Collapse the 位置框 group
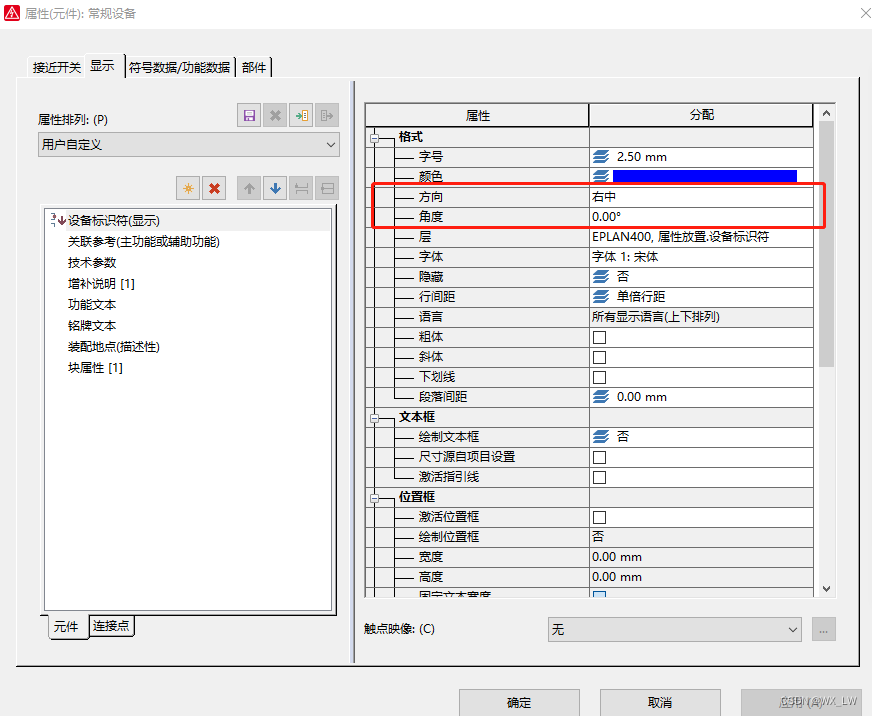The width and height of the screenshot is (872, 716). coord(375,498)
